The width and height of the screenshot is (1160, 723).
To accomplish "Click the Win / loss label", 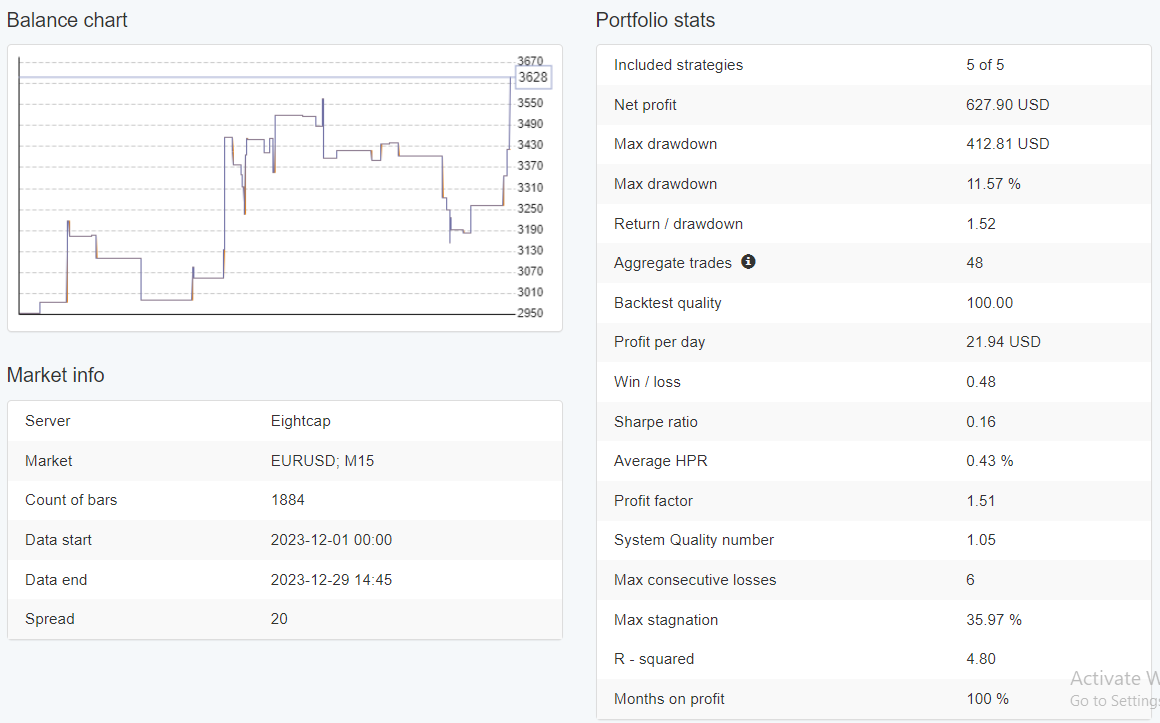I will (x=647, y=383).
